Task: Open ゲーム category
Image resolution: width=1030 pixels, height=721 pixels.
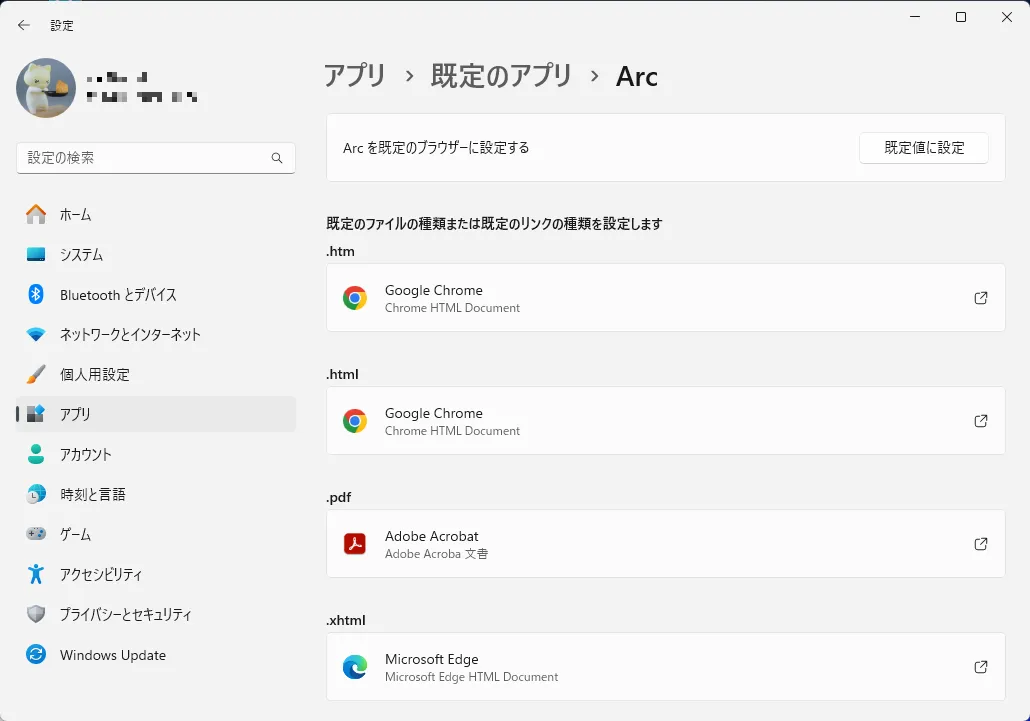Action: click(x=156, y=534)
